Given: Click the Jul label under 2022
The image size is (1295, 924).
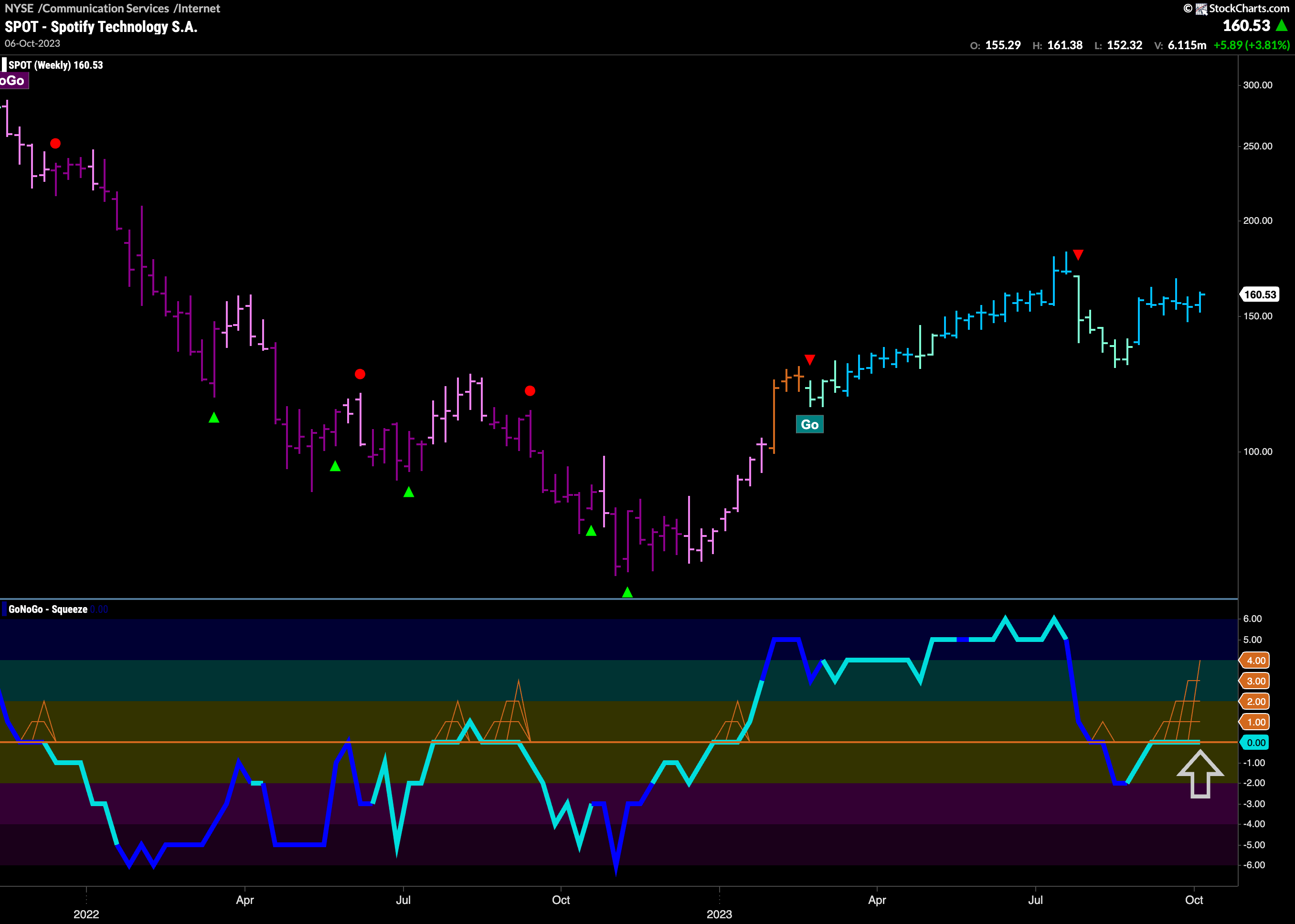Looking at the screenshot, I should [x=403, y=900].
